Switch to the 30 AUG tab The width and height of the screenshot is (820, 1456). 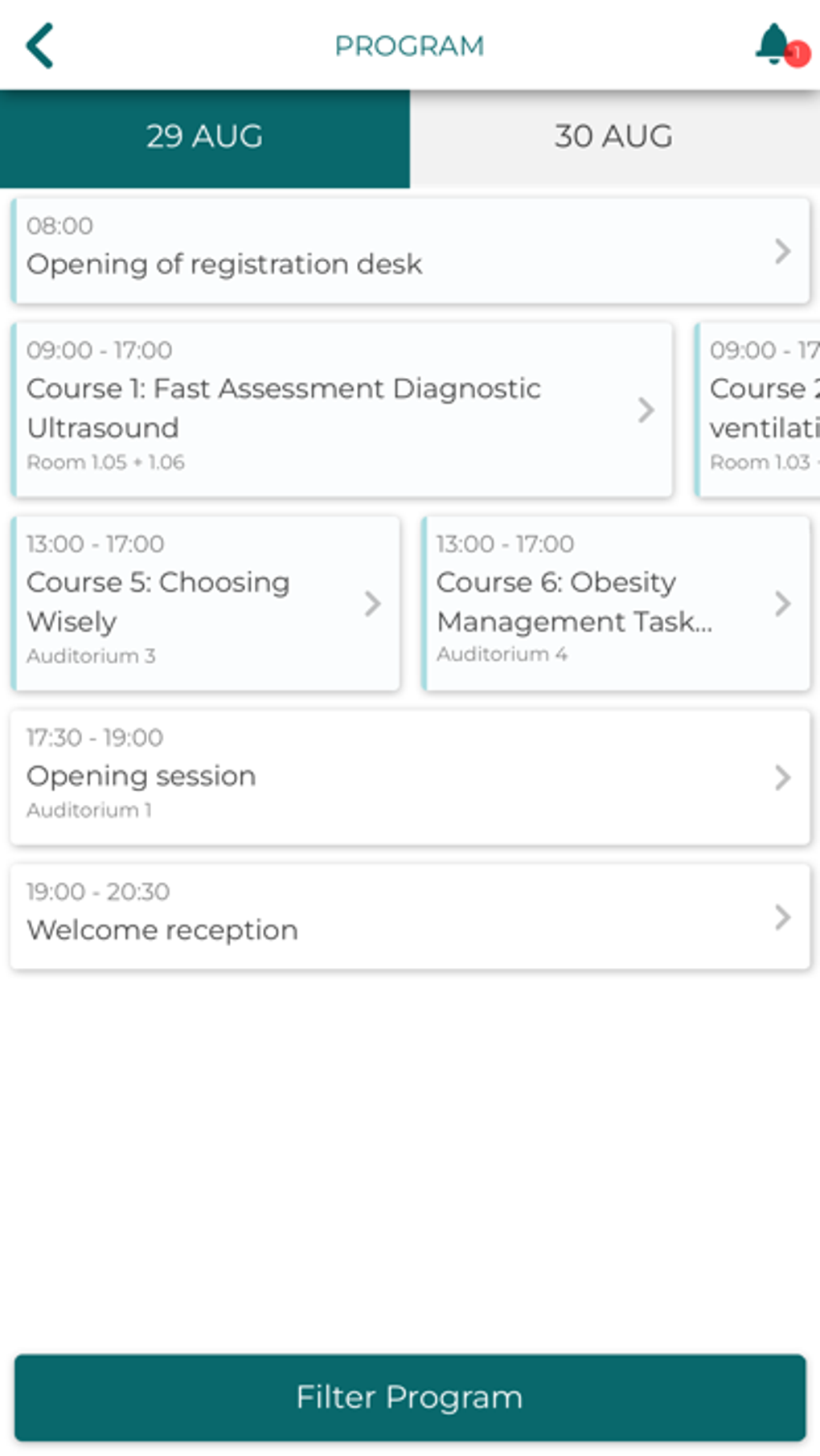(614, 137)
